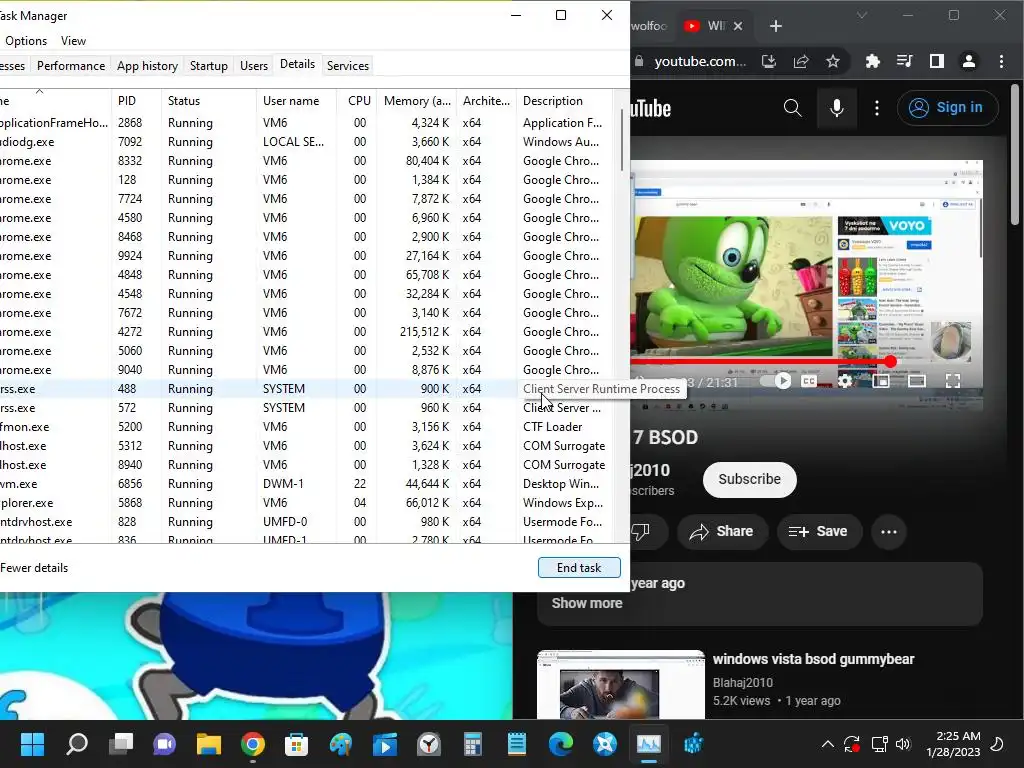
Task: Sort by CPU column header
Action: (x=358, y=101)
